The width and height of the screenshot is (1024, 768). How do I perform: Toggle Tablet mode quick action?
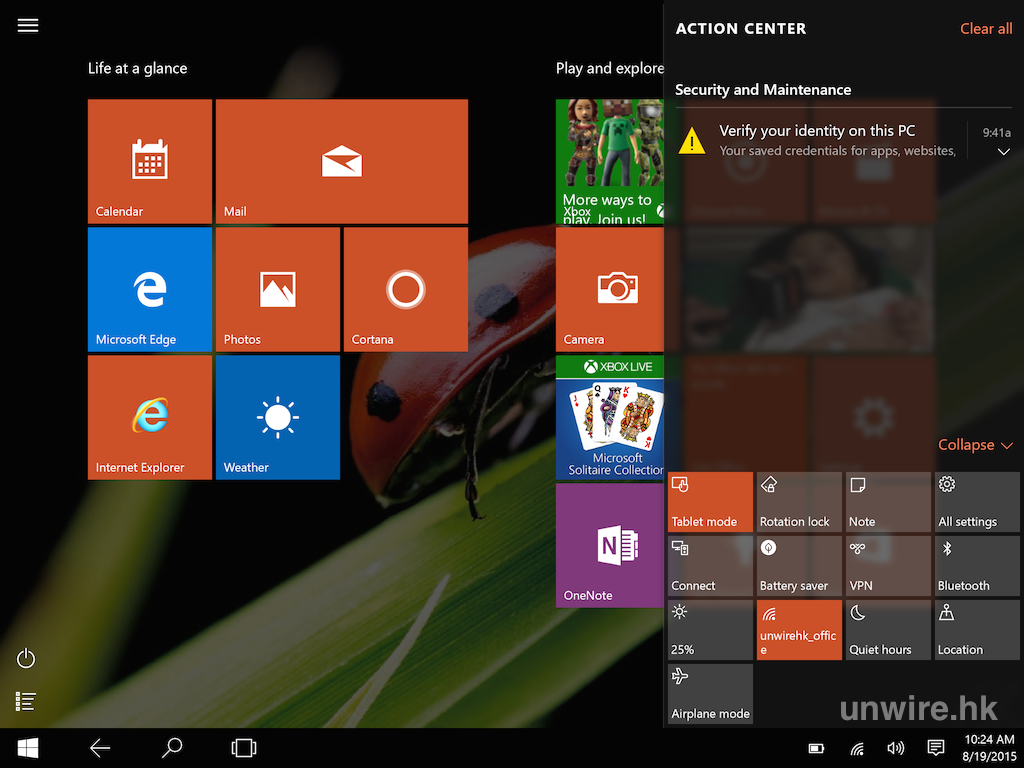coord(710,502)
